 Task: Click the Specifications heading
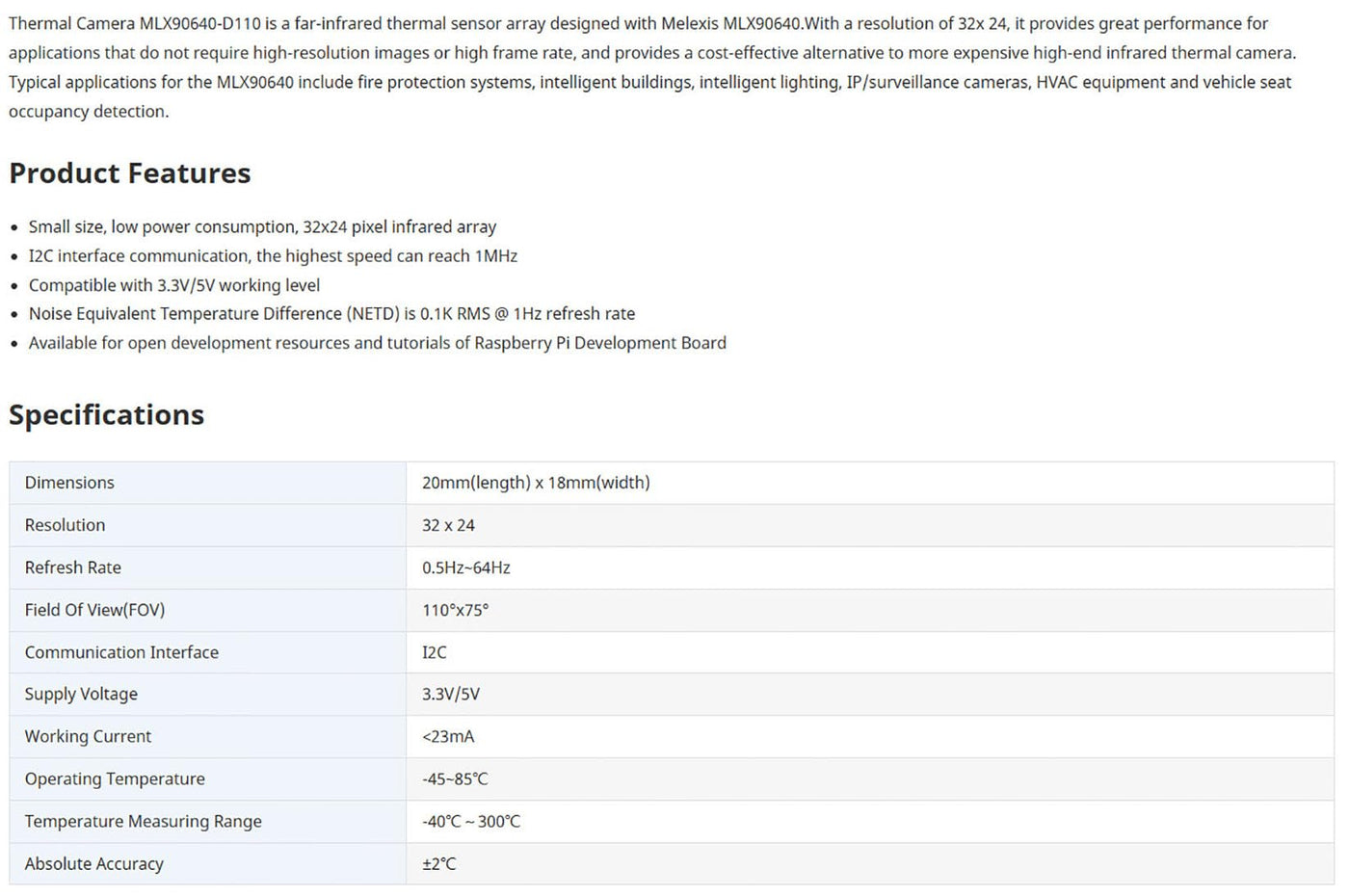pyautogui.click(x=107, y=415)
